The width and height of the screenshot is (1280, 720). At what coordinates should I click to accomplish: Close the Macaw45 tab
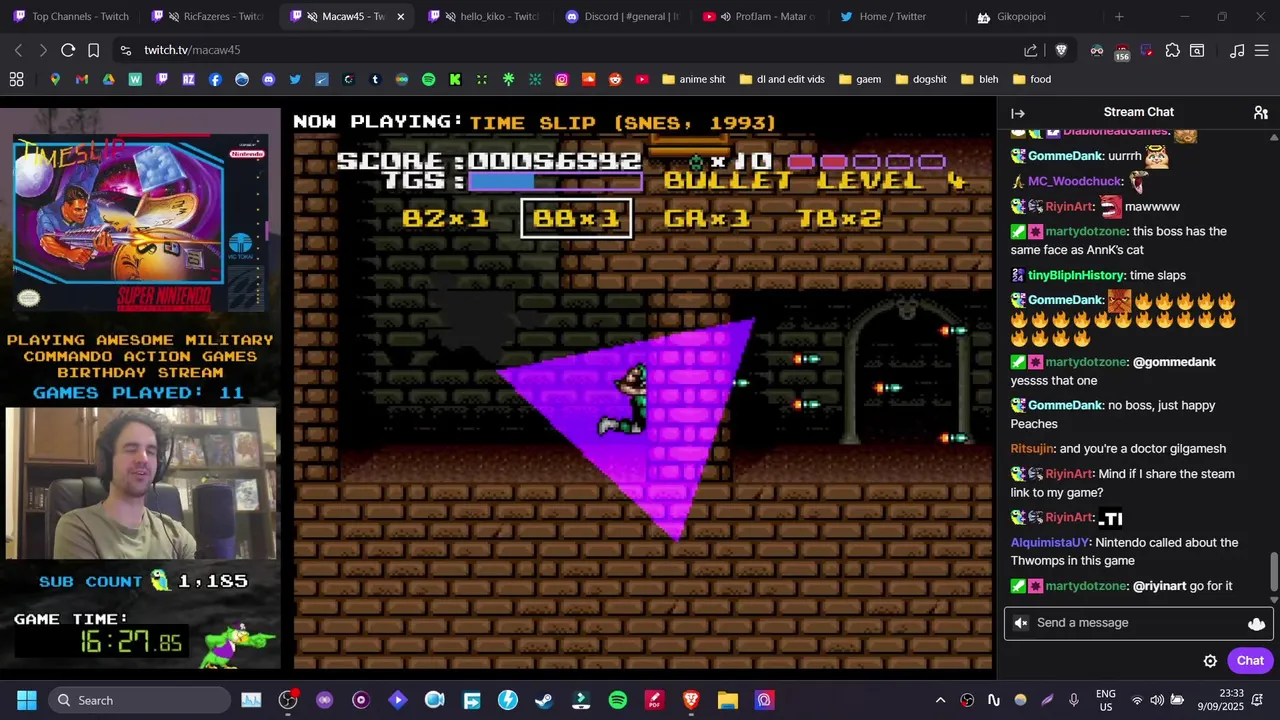(401, 17)
